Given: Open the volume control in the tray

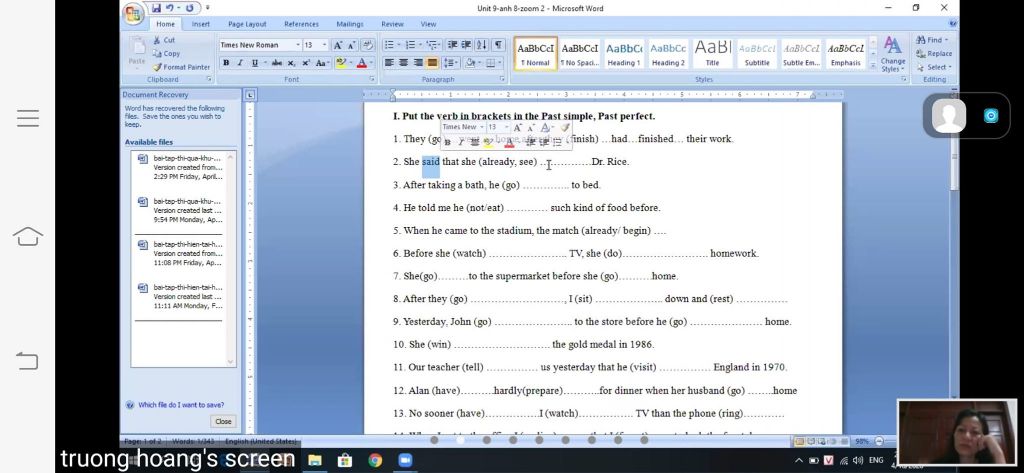Looking at the screenshot, I should click(x=857, y=461).
